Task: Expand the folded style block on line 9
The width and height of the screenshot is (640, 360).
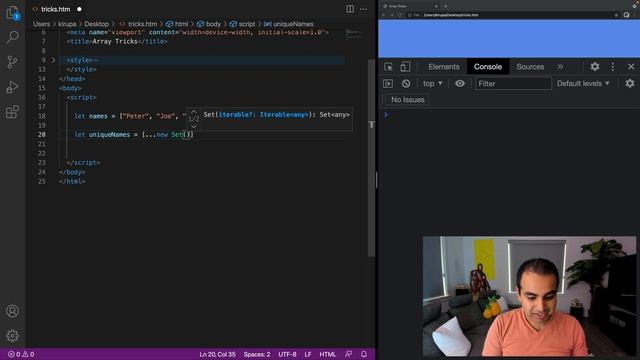Action: [53, 60]
